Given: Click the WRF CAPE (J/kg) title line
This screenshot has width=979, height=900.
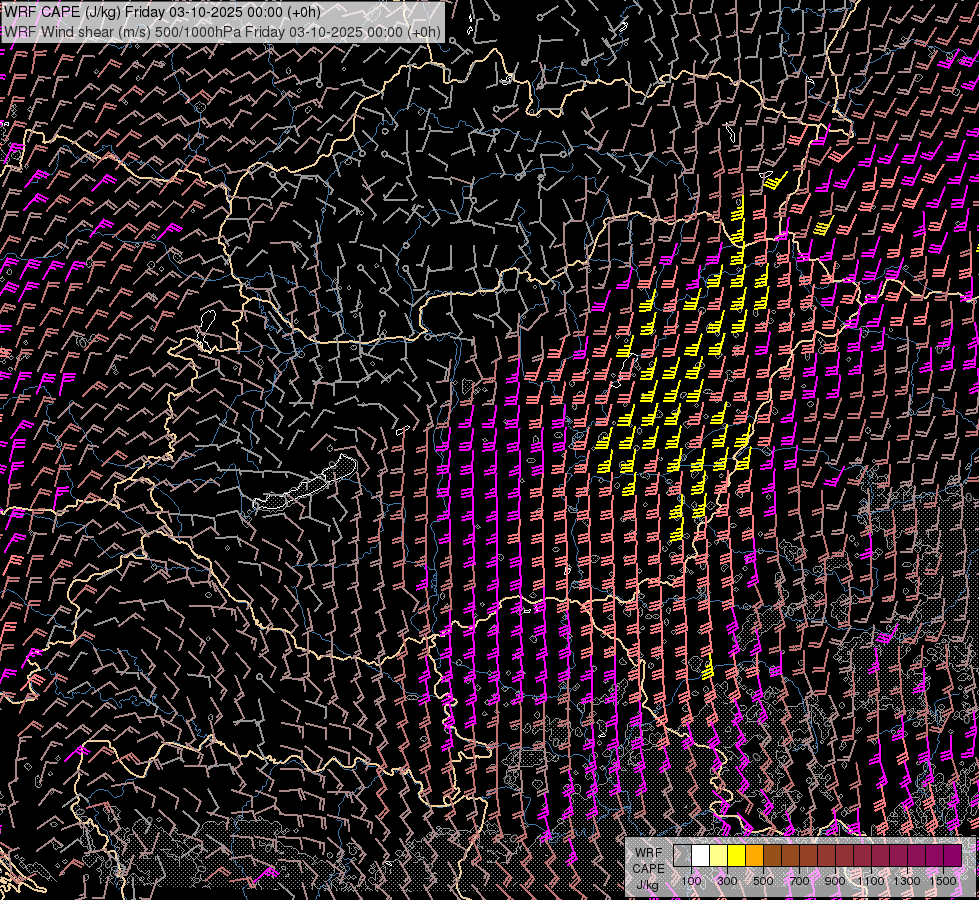Looking at the screenshot, I should pos(162,11).
